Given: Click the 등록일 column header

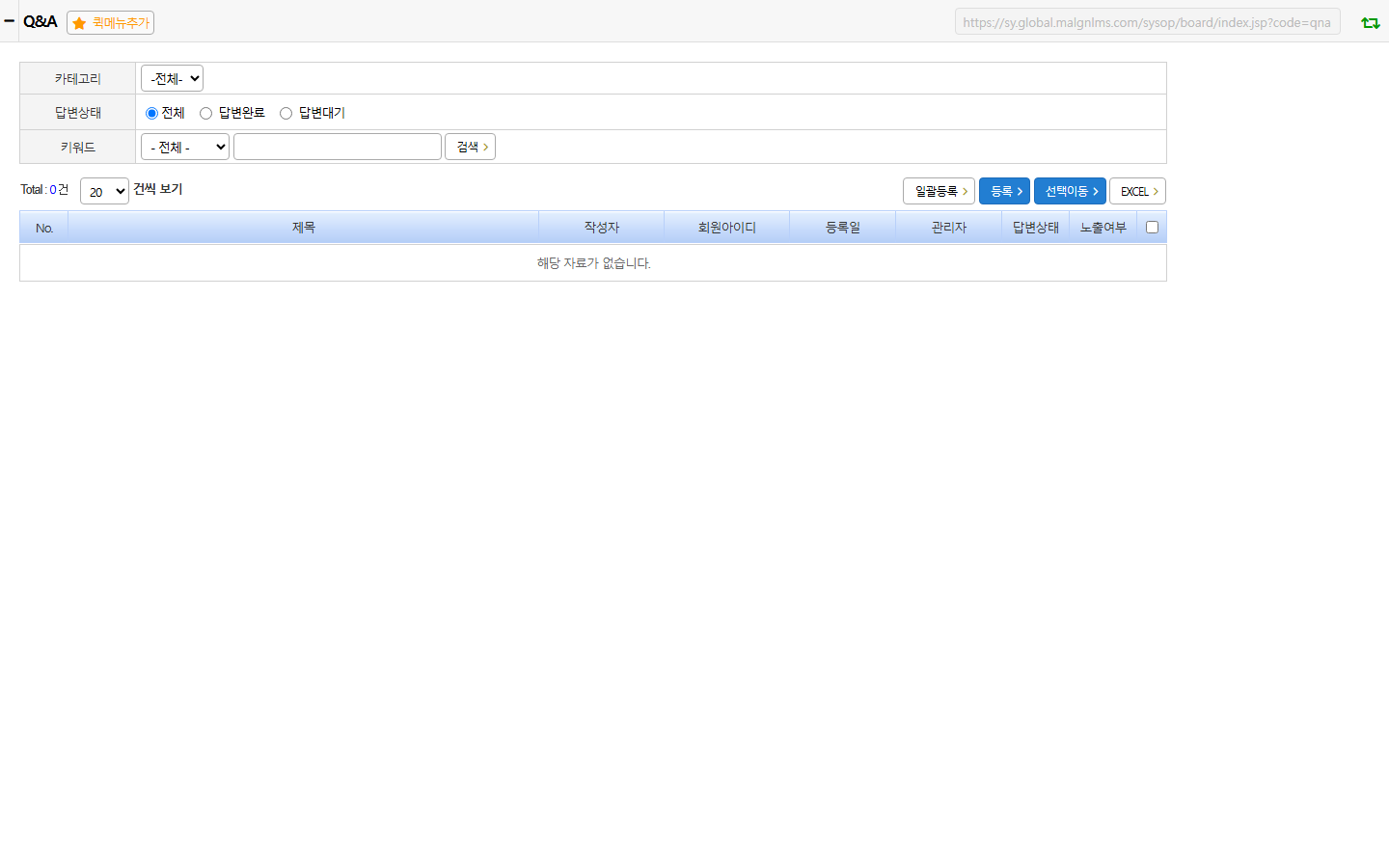Looking at the screenshot, I should coord(843,227).
